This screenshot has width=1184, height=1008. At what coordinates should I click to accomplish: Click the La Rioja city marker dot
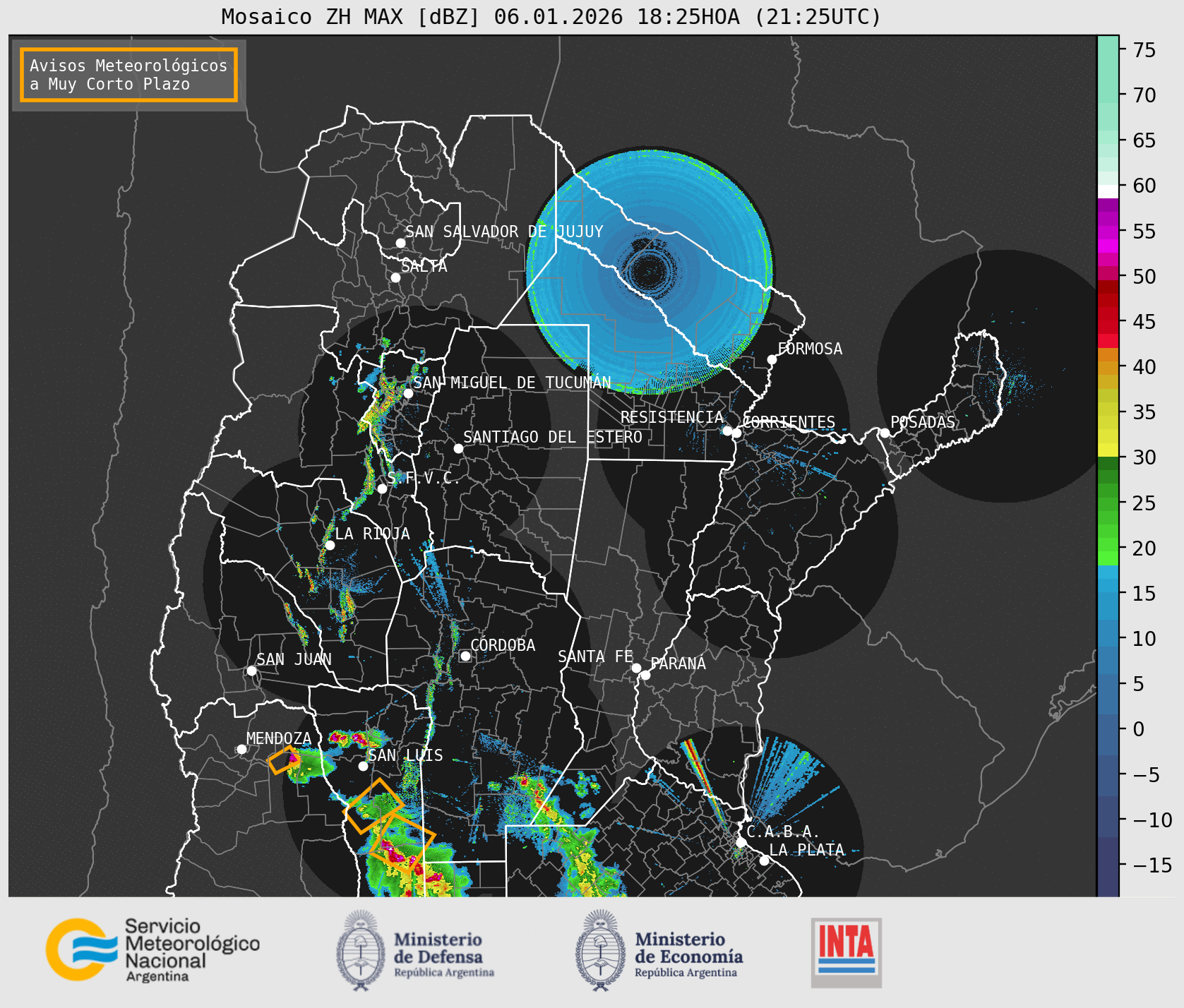[330, 545]
